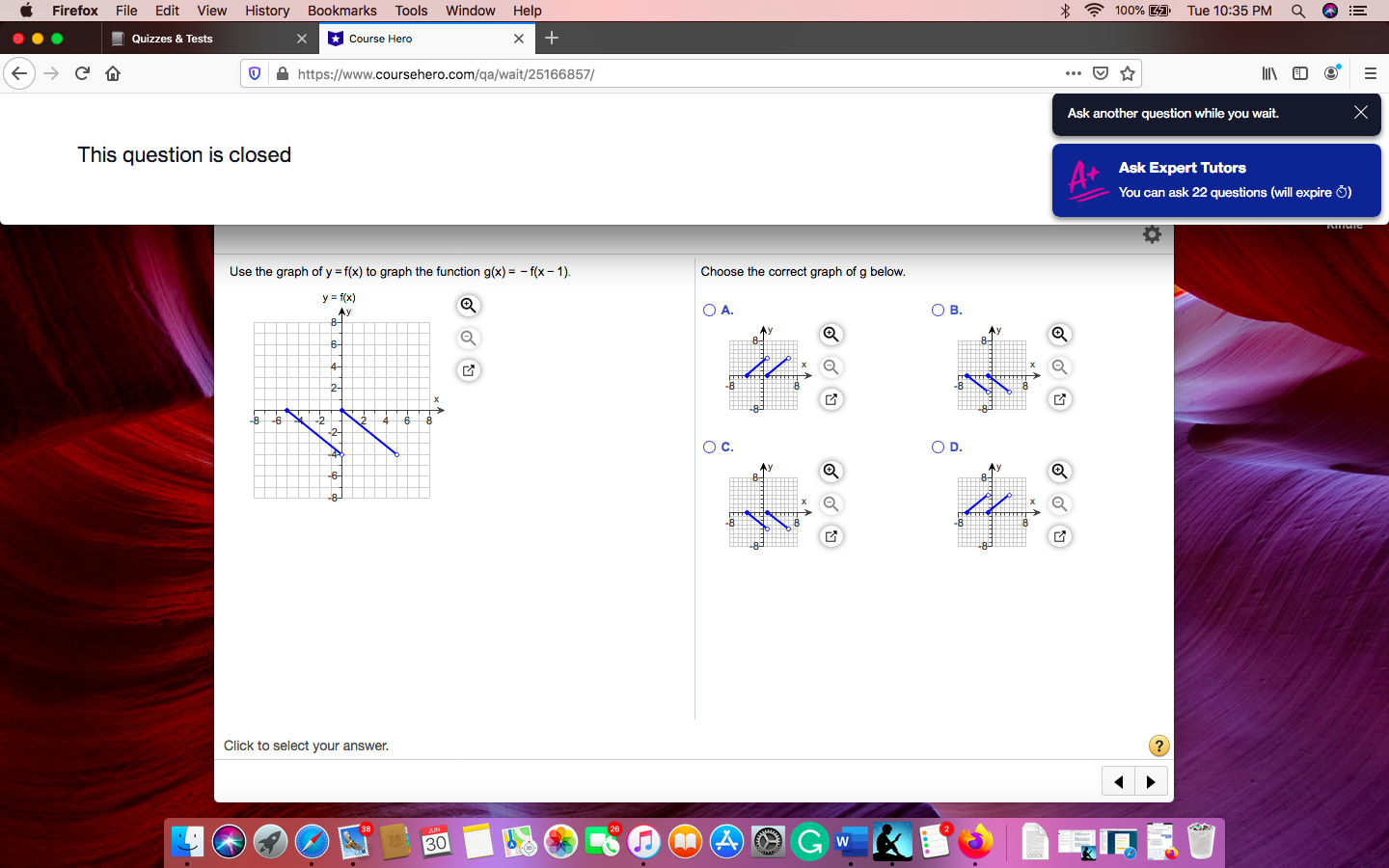This screenshot has width=1389, height=868.
Task: Zoom out of answer graph C
Action: [x=831, y=503]
